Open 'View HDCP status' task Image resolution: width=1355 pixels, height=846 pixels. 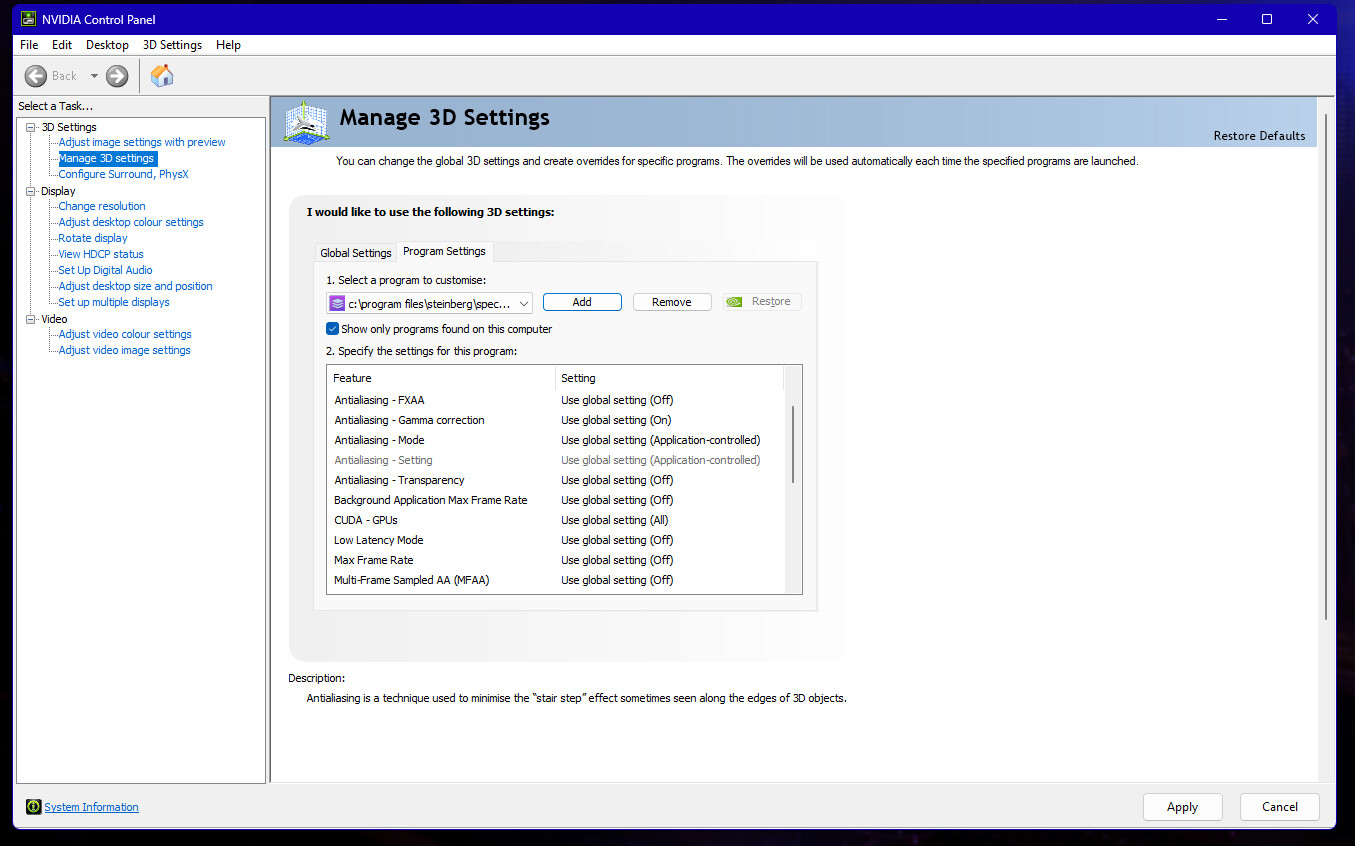click(x=101, y=254)
